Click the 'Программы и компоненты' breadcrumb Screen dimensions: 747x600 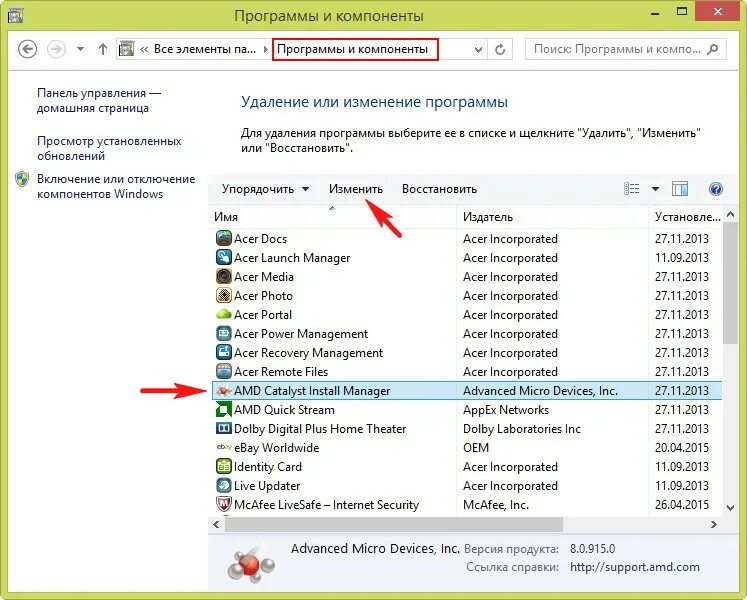tap(353, 49)
